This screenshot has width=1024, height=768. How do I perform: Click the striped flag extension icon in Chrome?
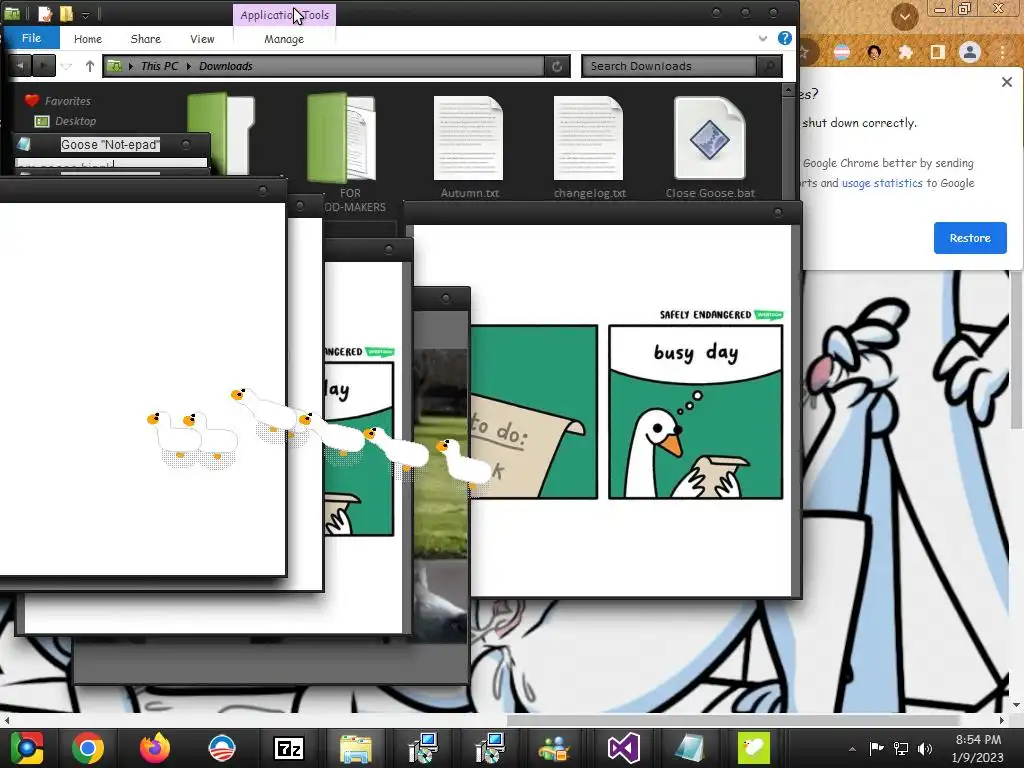click(842, 52)
